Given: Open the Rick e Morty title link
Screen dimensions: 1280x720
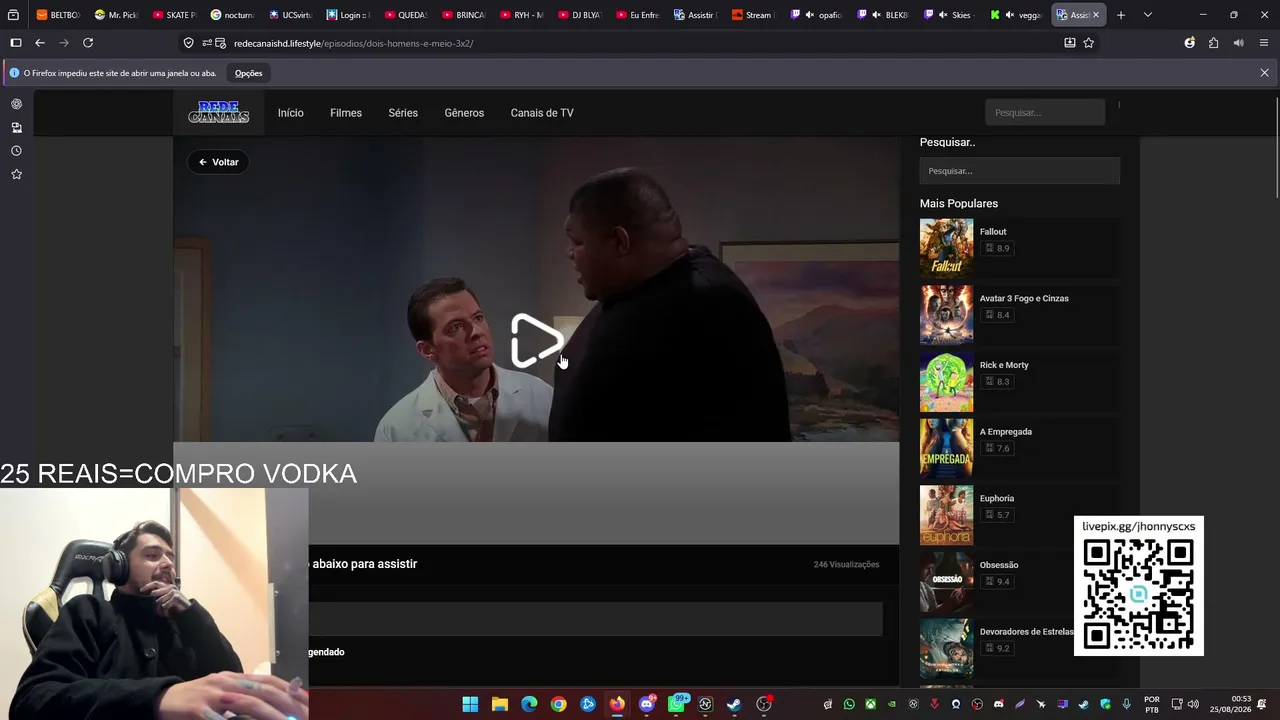Looking at the screenshot, I should point(1004,365).
